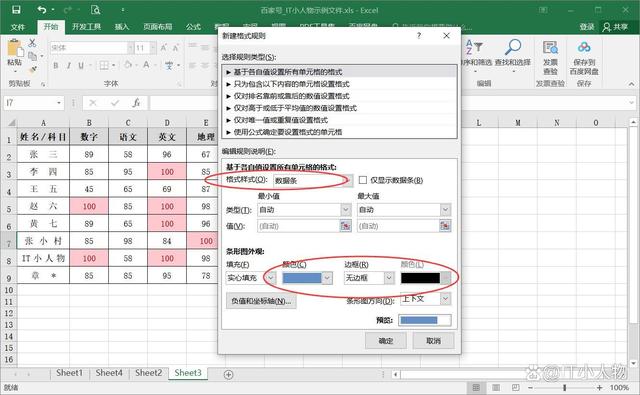Select the Format Painter brush icon
Image resolution: width=640 pixels, height=395 pixels.
tap(33, 70)
